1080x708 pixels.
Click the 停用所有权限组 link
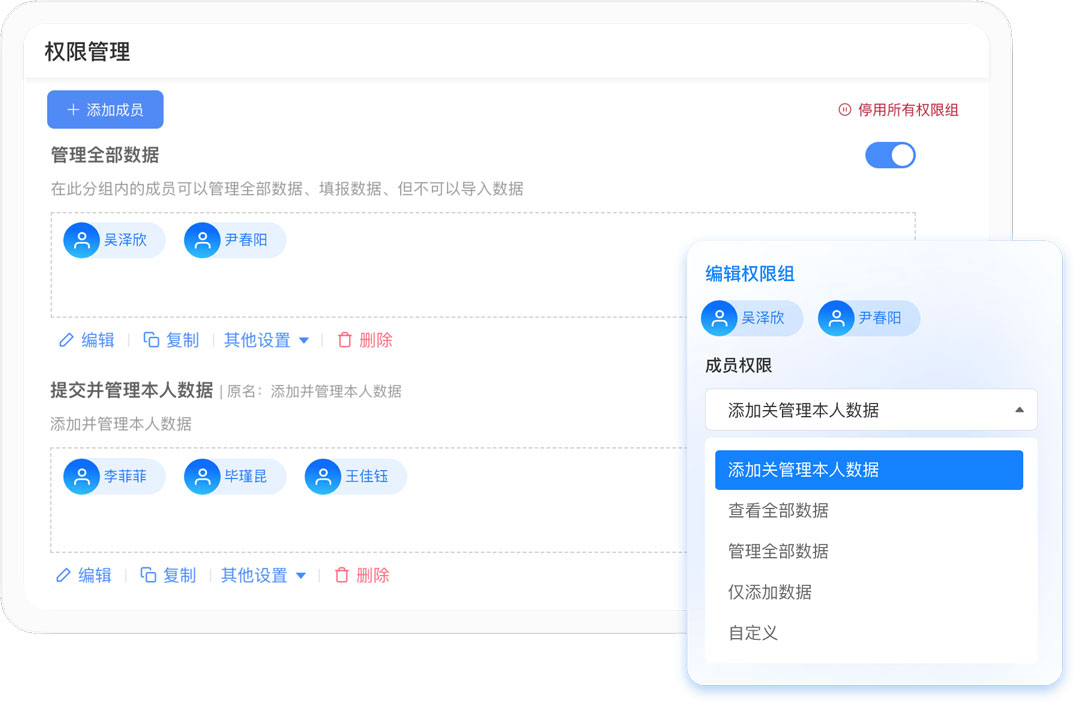(x=907, y=110)
